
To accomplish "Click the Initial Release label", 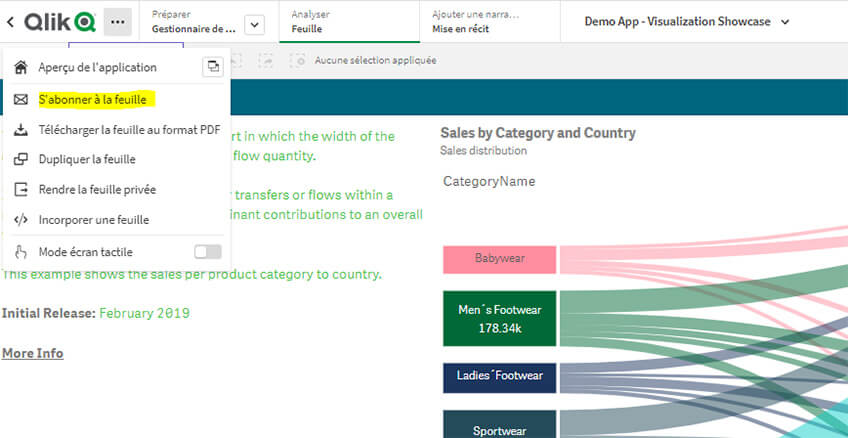I will coord(49,313).
